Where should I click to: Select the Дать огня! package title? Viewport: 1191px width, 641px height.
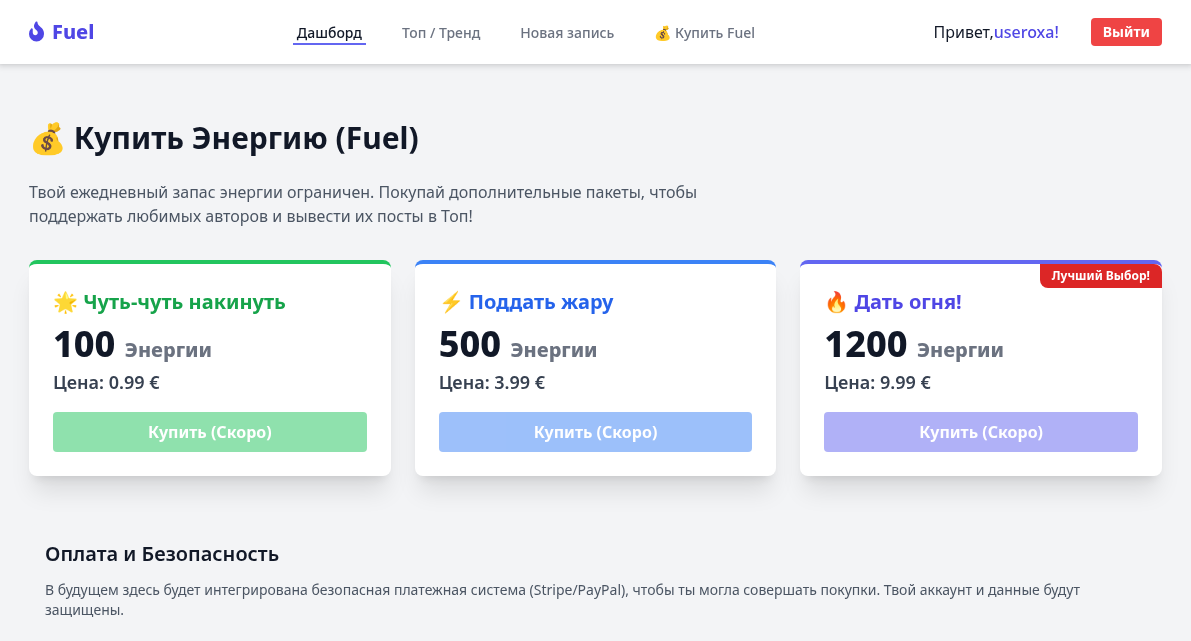[908, 302]
